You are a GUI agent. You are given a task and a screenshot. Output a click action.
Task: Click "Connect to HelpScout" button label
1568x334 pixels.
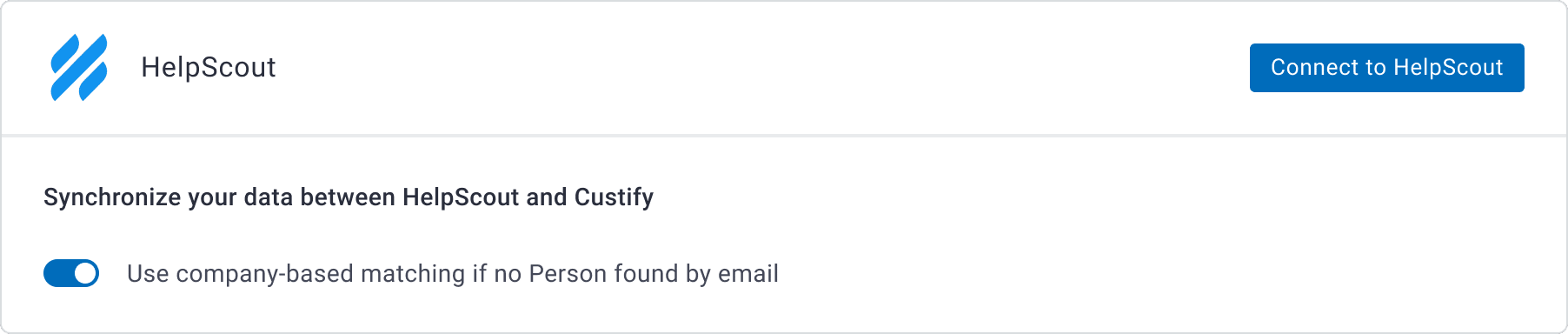pos(1386,68)
